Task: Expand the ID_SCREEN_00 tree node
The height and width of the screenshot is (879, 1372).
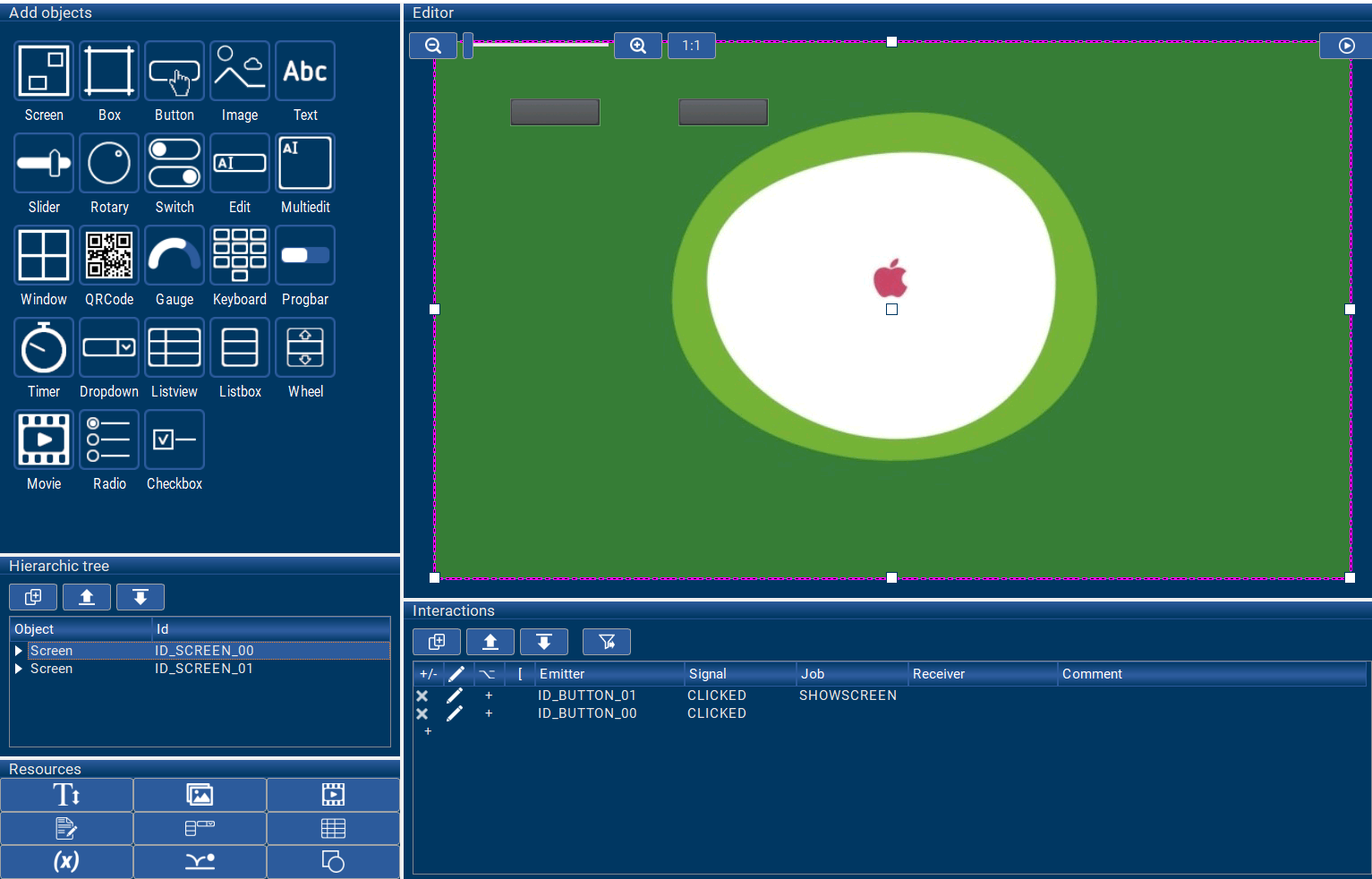Action: click(x=19, y=651)
